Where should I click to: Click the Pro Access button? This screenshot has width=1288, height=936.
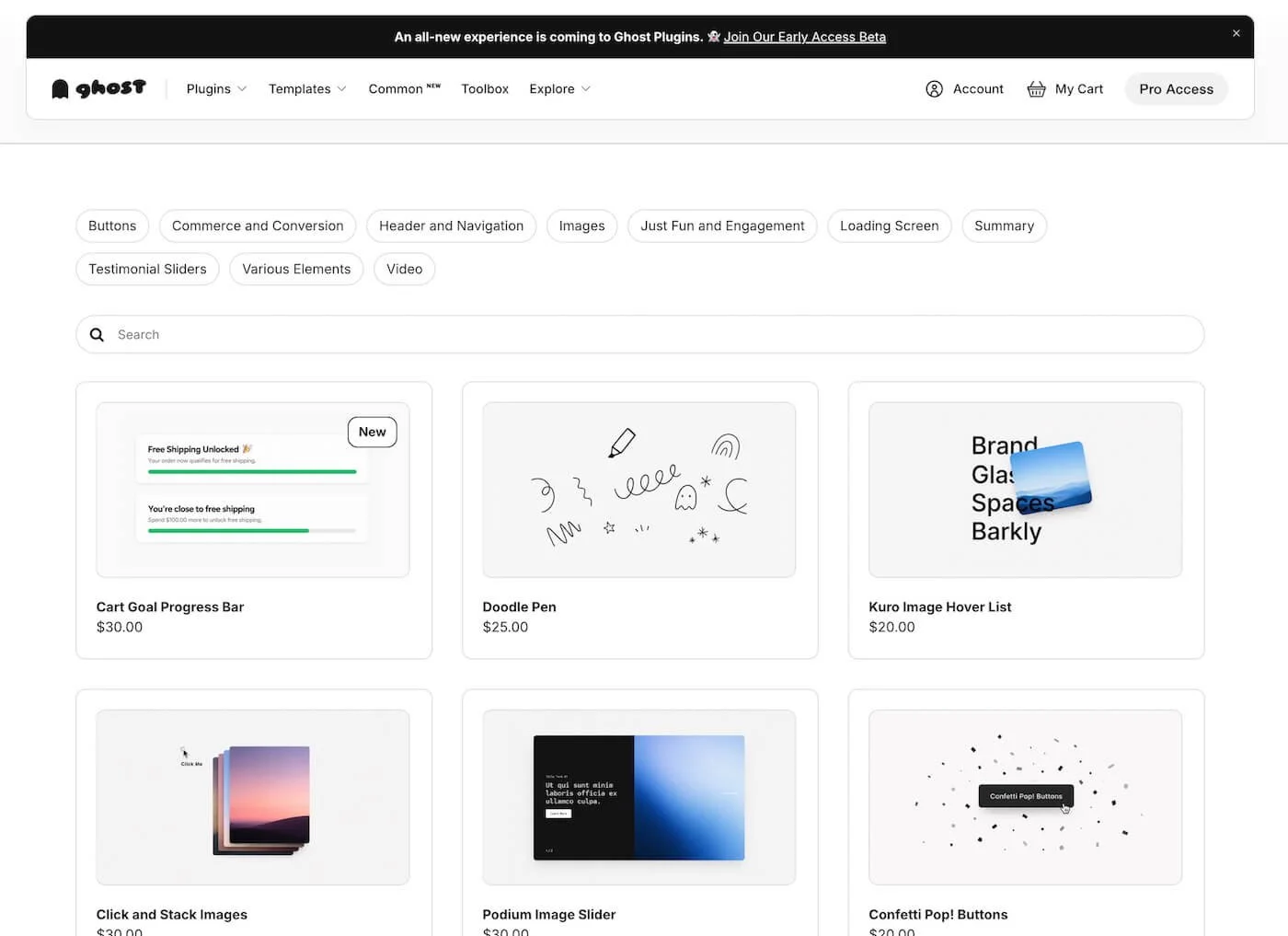click(1176, 88)
